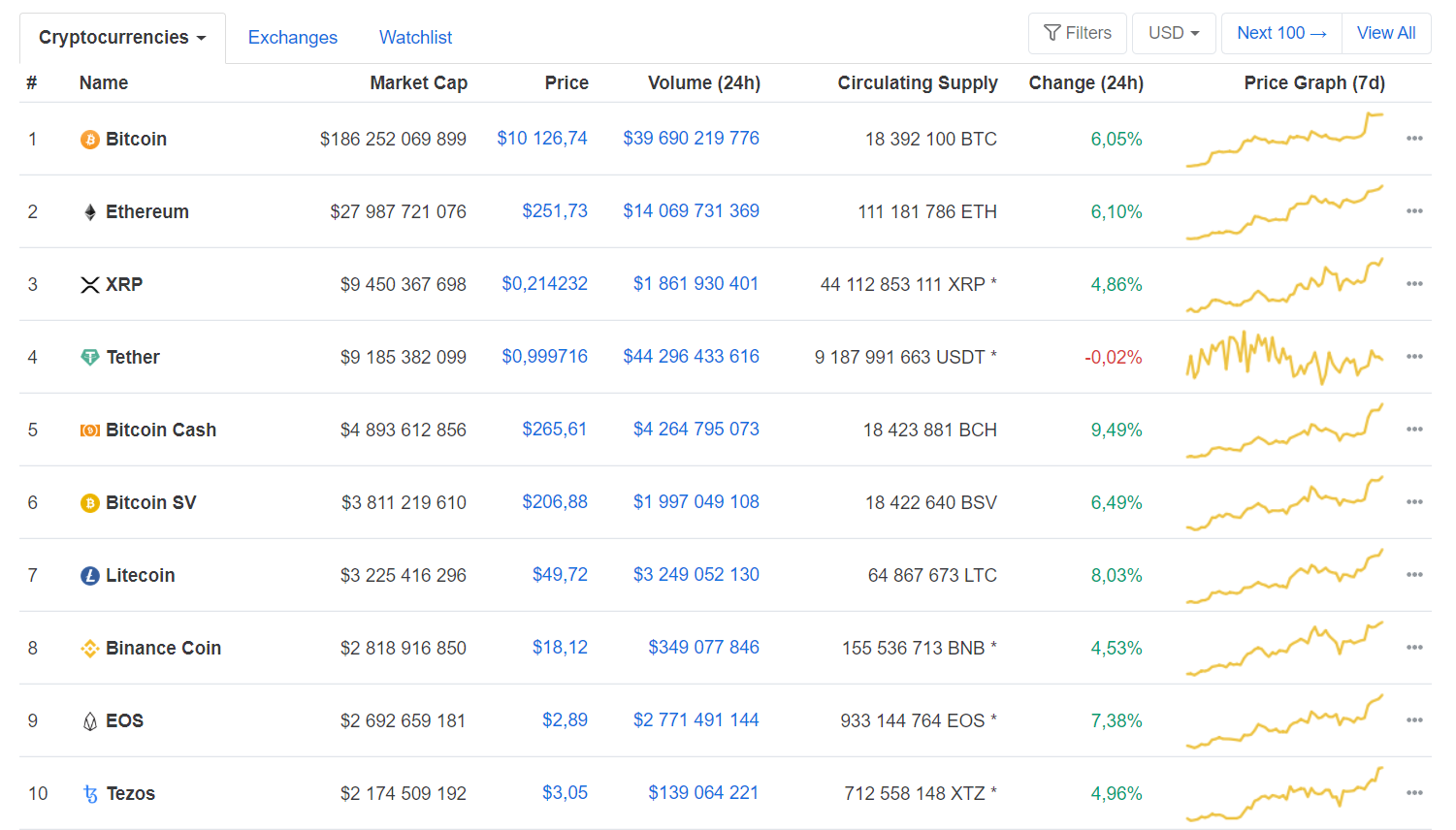1456x830 pixels.
Task: Click Tezos volume $139 064 221
Action: [703, 793]
